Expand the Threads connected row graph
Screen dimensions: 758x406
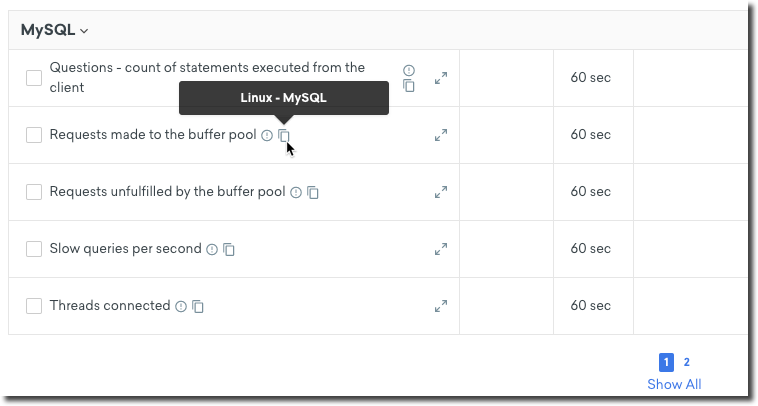coord(440,306)
